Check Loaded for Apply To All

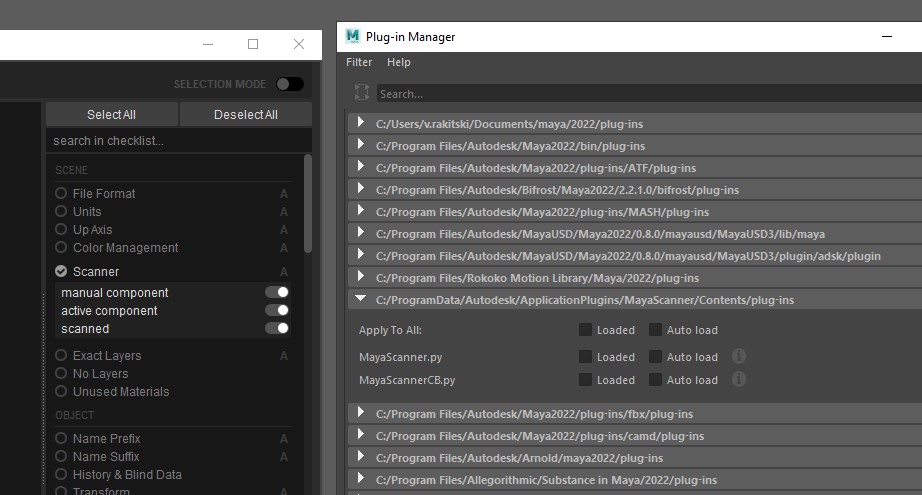click(x=585, y=330)
